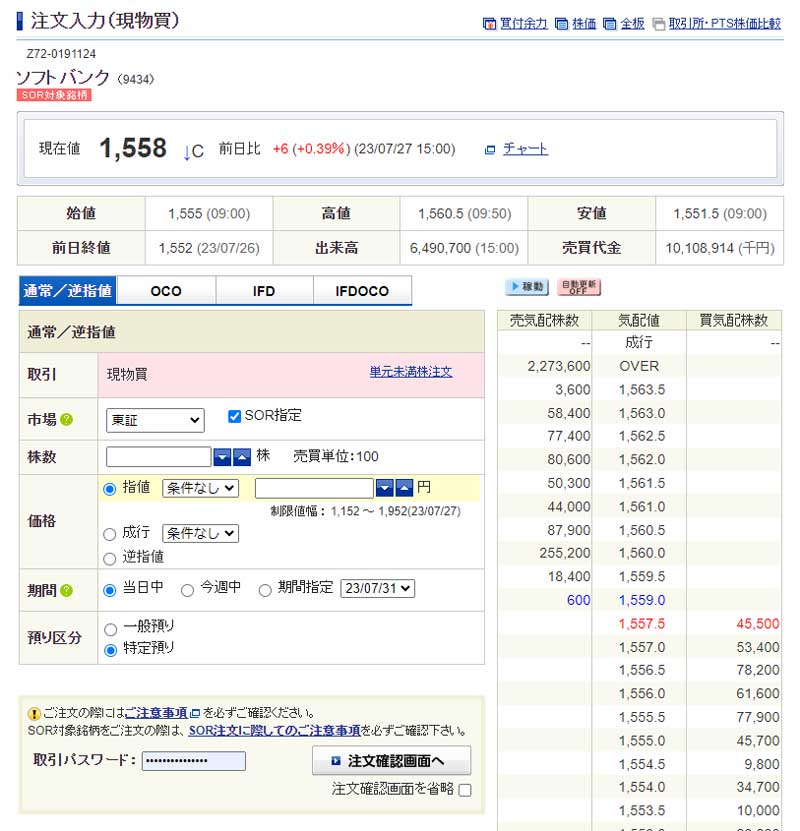Click bid price 1,556.0 in order book
Screen dimensions: 800x831
click(x=642, y=694)
